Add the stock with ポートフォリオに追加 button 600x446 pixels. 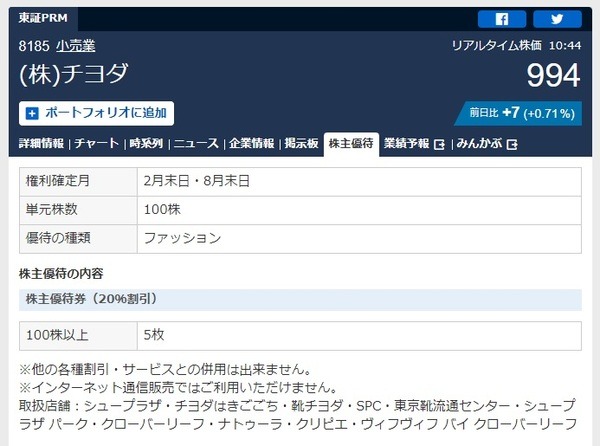click(x=96, y=113)
